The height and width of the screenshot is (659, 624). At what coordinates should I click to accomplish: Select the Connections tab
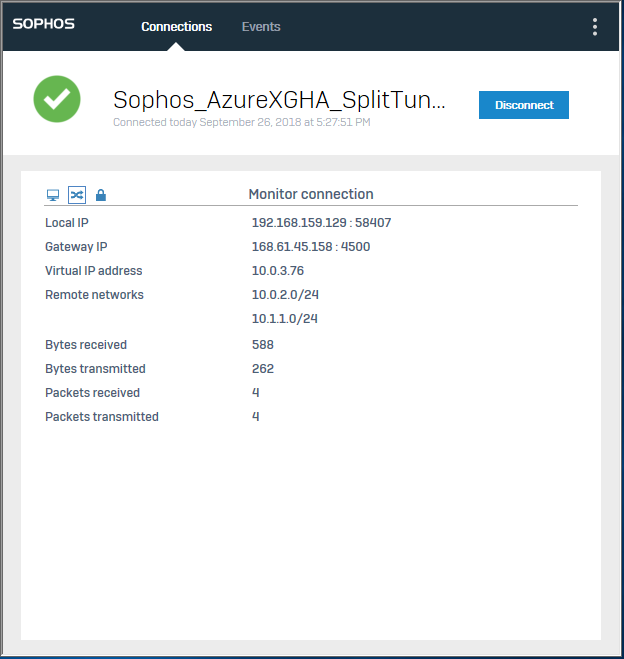177,27
